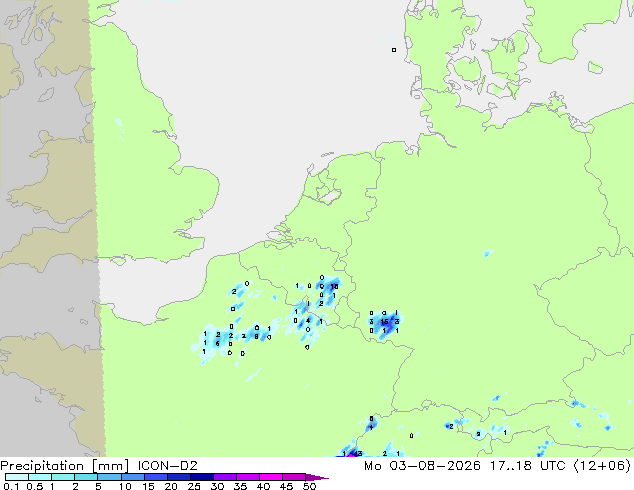The width and height of the screenshot is (634, 490).
Task: Click the 0.1–0.5 mm legend color swatch
Action: click(17, 477)
